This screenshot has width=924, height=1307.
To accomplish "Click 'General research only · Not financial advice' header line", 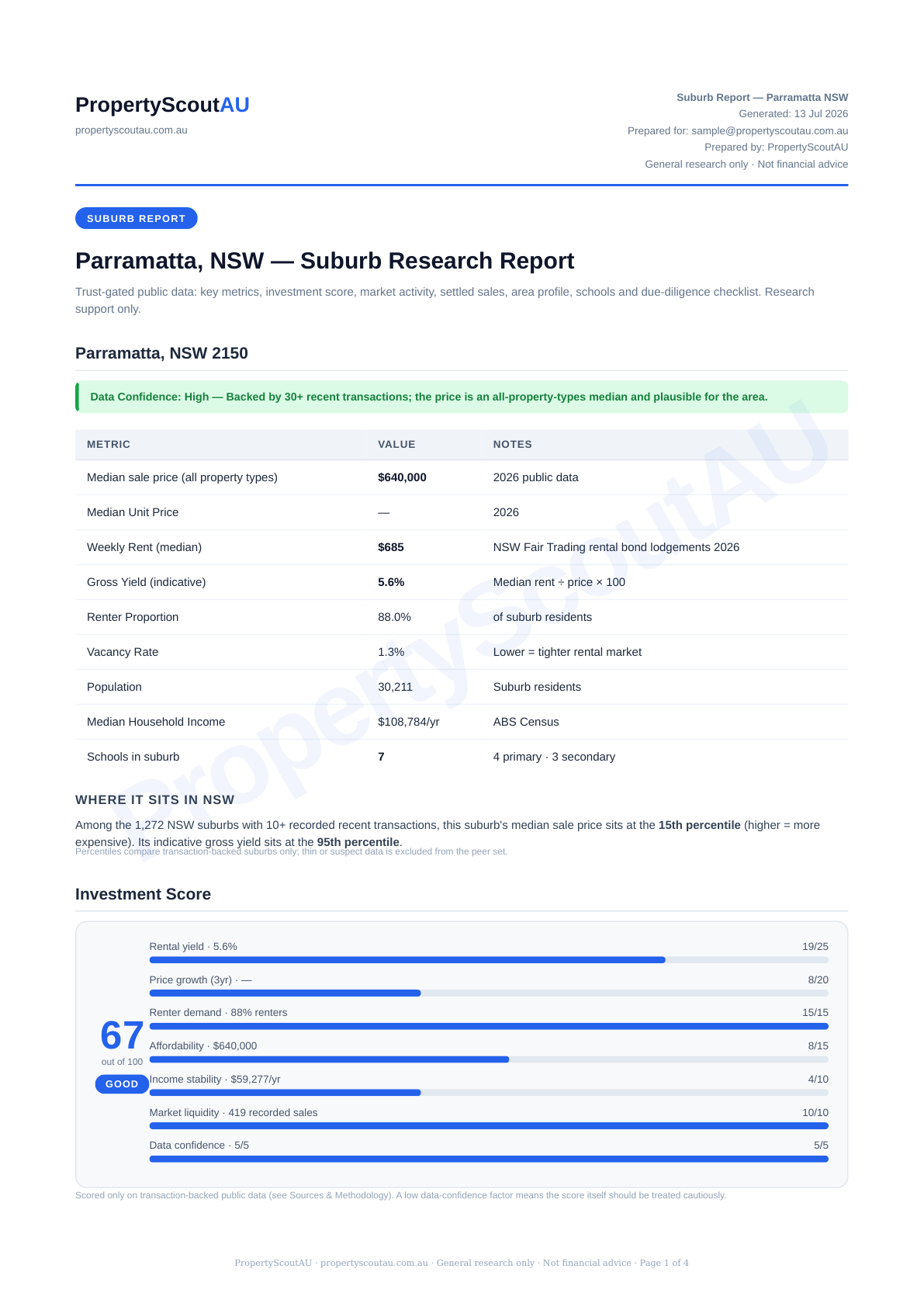I will pos(746,164).
